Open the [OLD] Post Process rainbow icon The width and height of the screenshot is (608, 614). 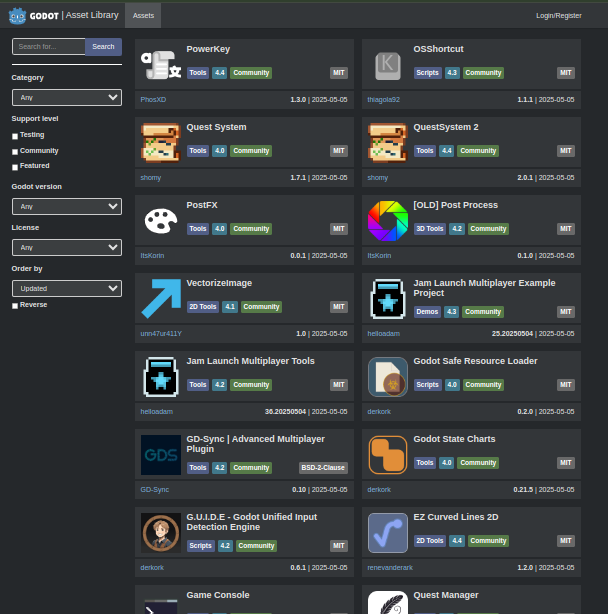[x=388, y=220]
